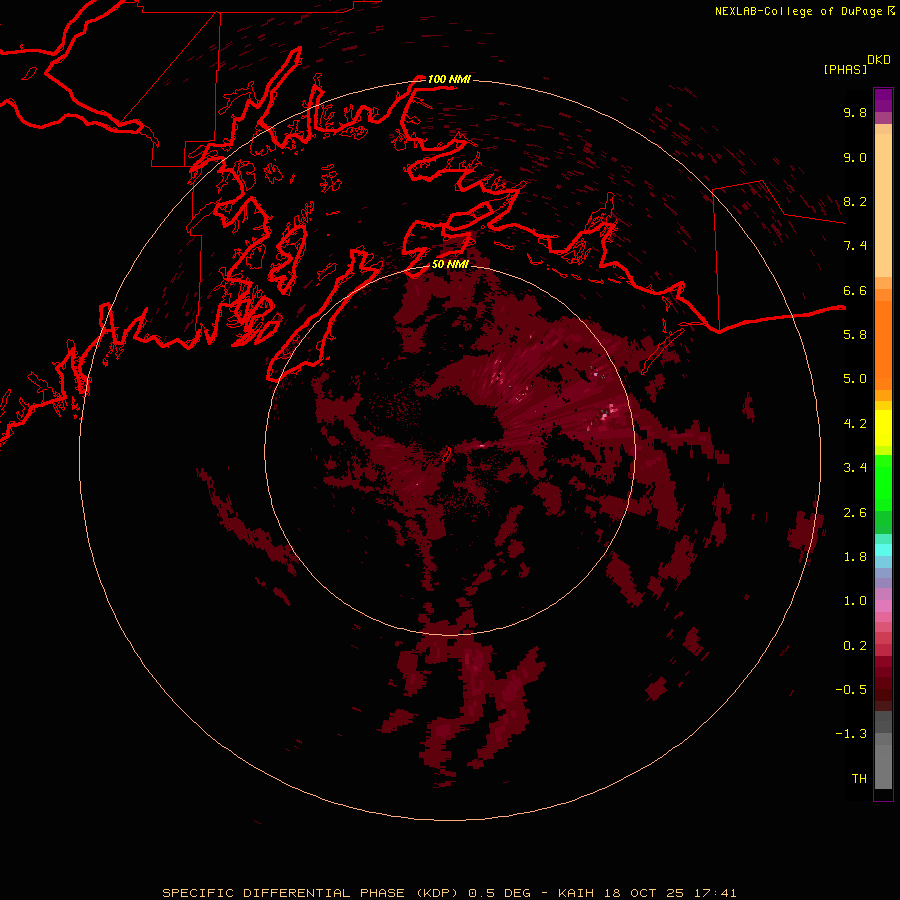Click the 3.4 scale value
Image resolution: width=900 pixels, height=900 pixels.
point(855,468)
